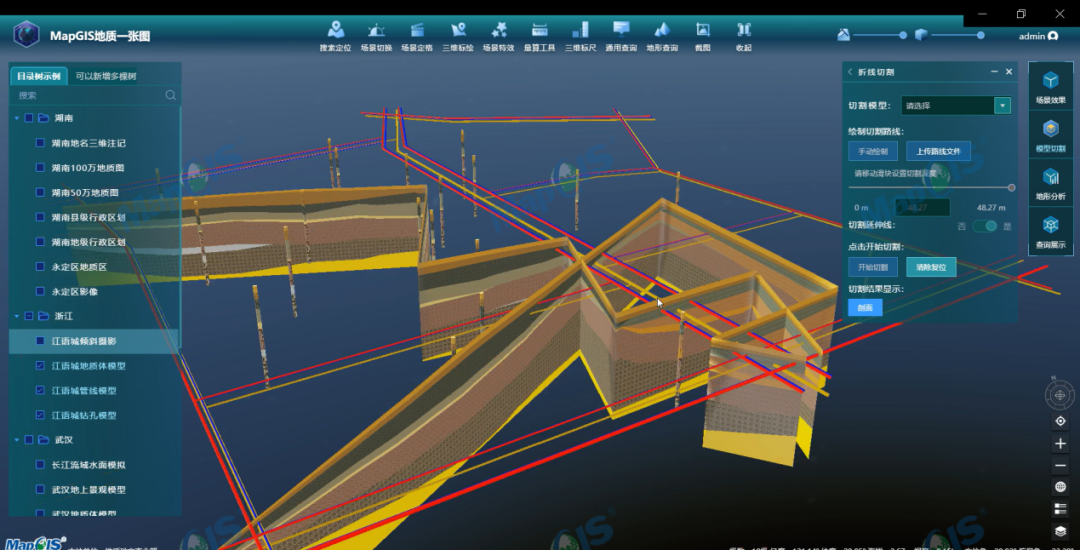Switch to the 目录树示例 tab
Screen dimensions: 1080x550
(39, 76)
